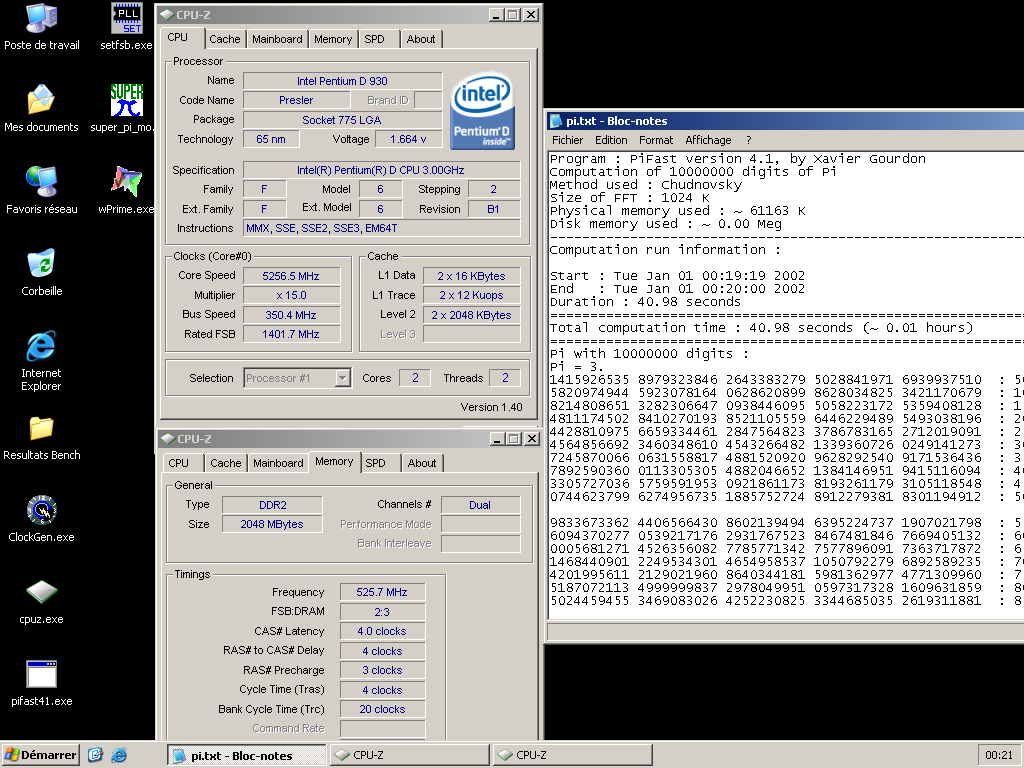Click top CPU-Z window title icon
Image resolution: width=1024 pixels, height=768 pixels.
[168, 14]
